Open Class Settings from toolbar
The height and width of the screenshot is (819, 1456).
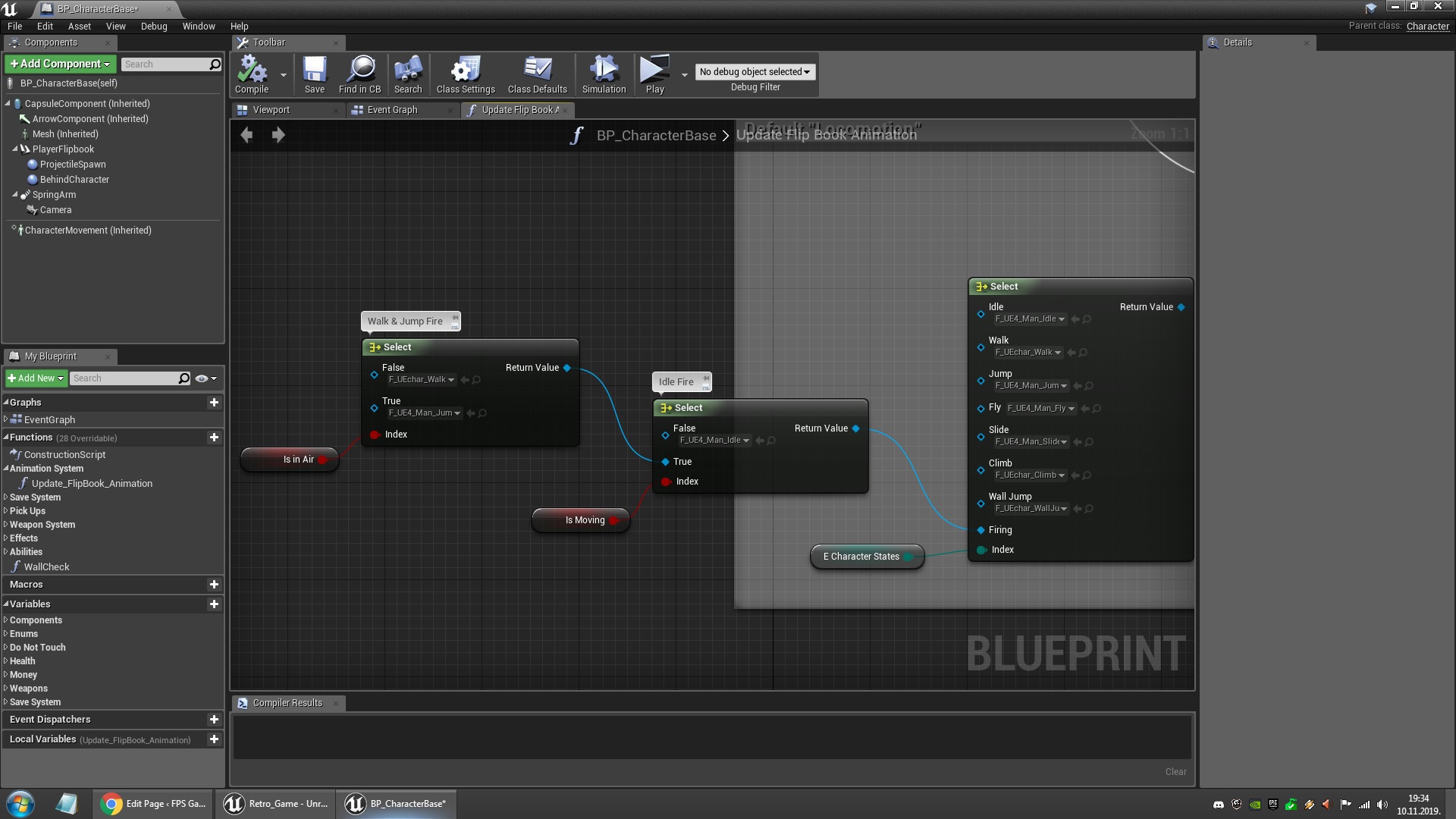pos(465,71)
